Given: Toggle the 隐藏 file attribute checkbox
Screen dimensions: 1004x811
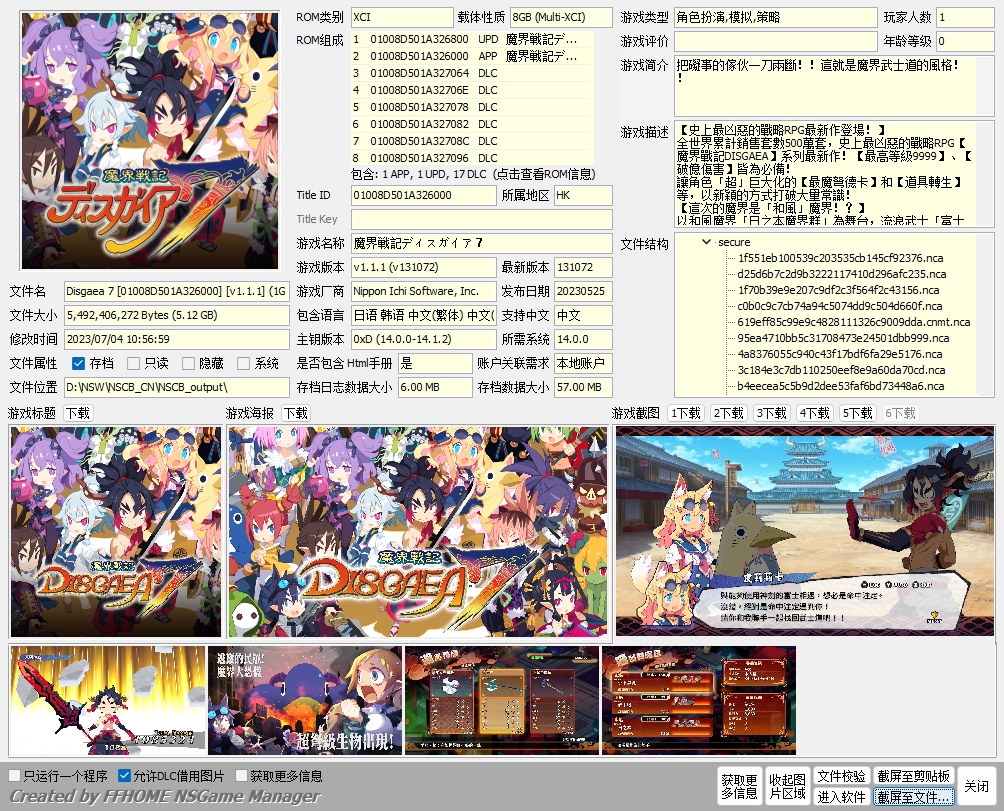Looking at the screenshot, I should (x=188, y=364).
